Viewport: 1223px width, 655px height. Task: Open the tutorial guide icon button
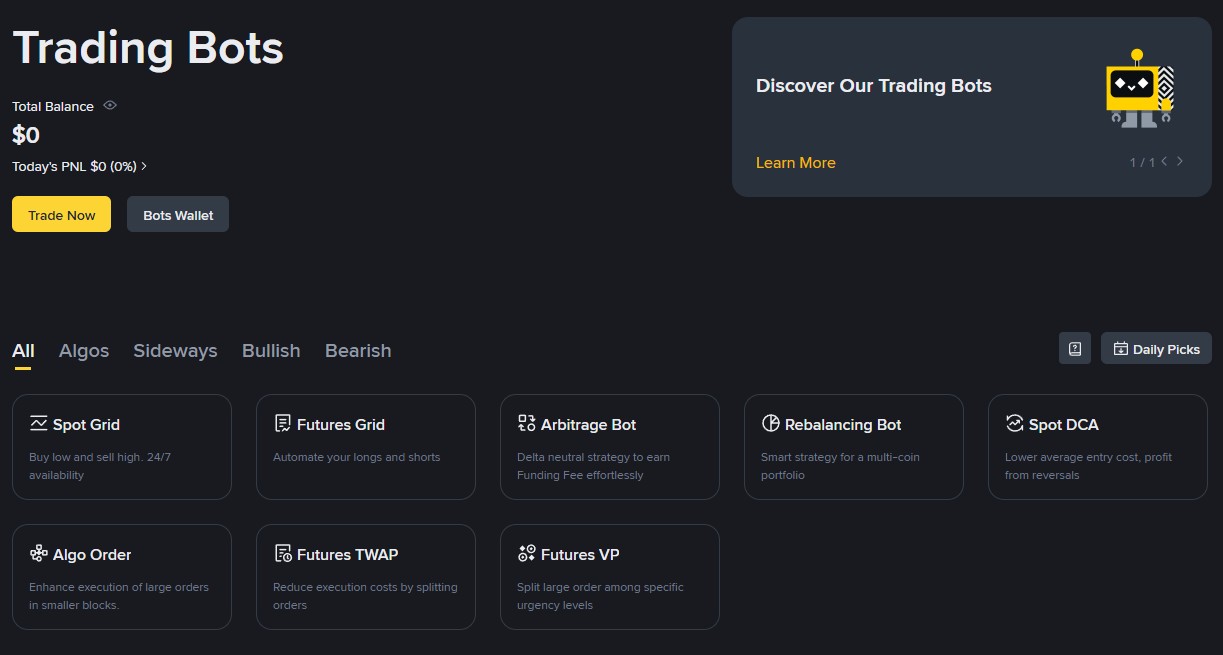1075,349
